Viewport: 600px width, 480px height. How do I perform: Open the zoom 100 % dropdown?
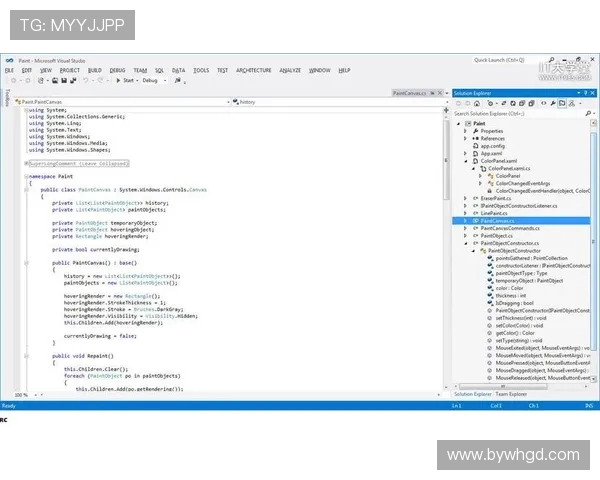pos(36,395)
